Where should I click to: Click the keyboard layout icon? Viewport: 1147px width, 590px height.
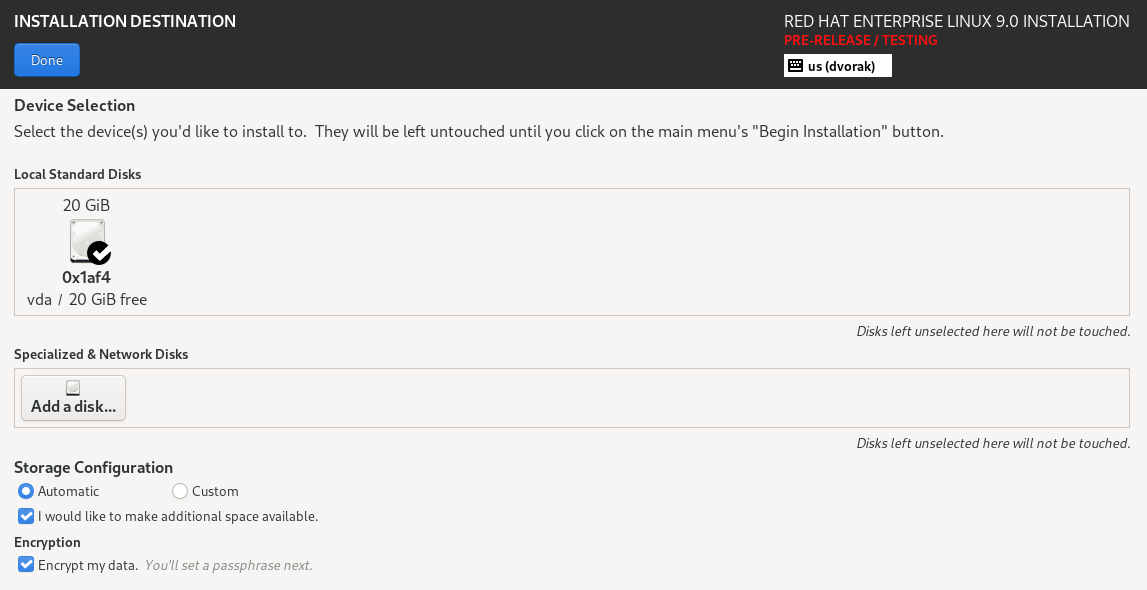[x=795, y=65]
